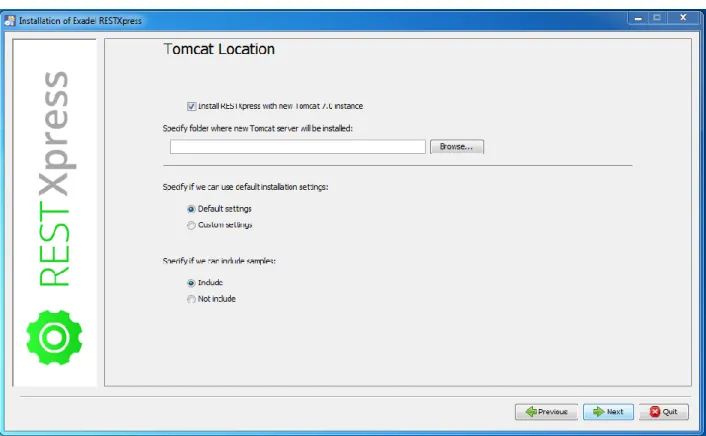Screen dimensions: 706x436
Task: Toggle Install RESTXpress with new Tomcat checkbox
Action: coord(191,106)
